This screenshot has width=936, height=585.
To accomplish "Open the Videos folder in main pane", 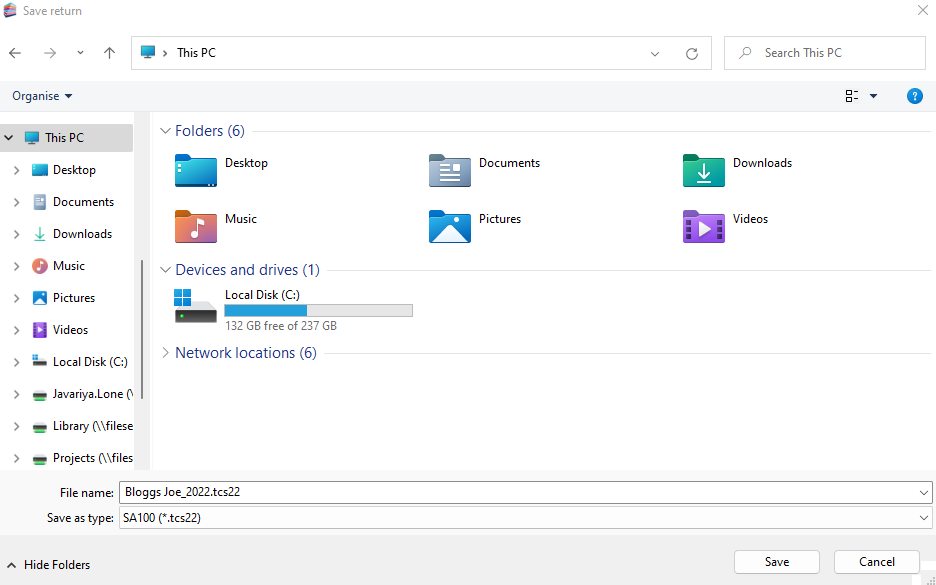I will (x=704, y=227).
